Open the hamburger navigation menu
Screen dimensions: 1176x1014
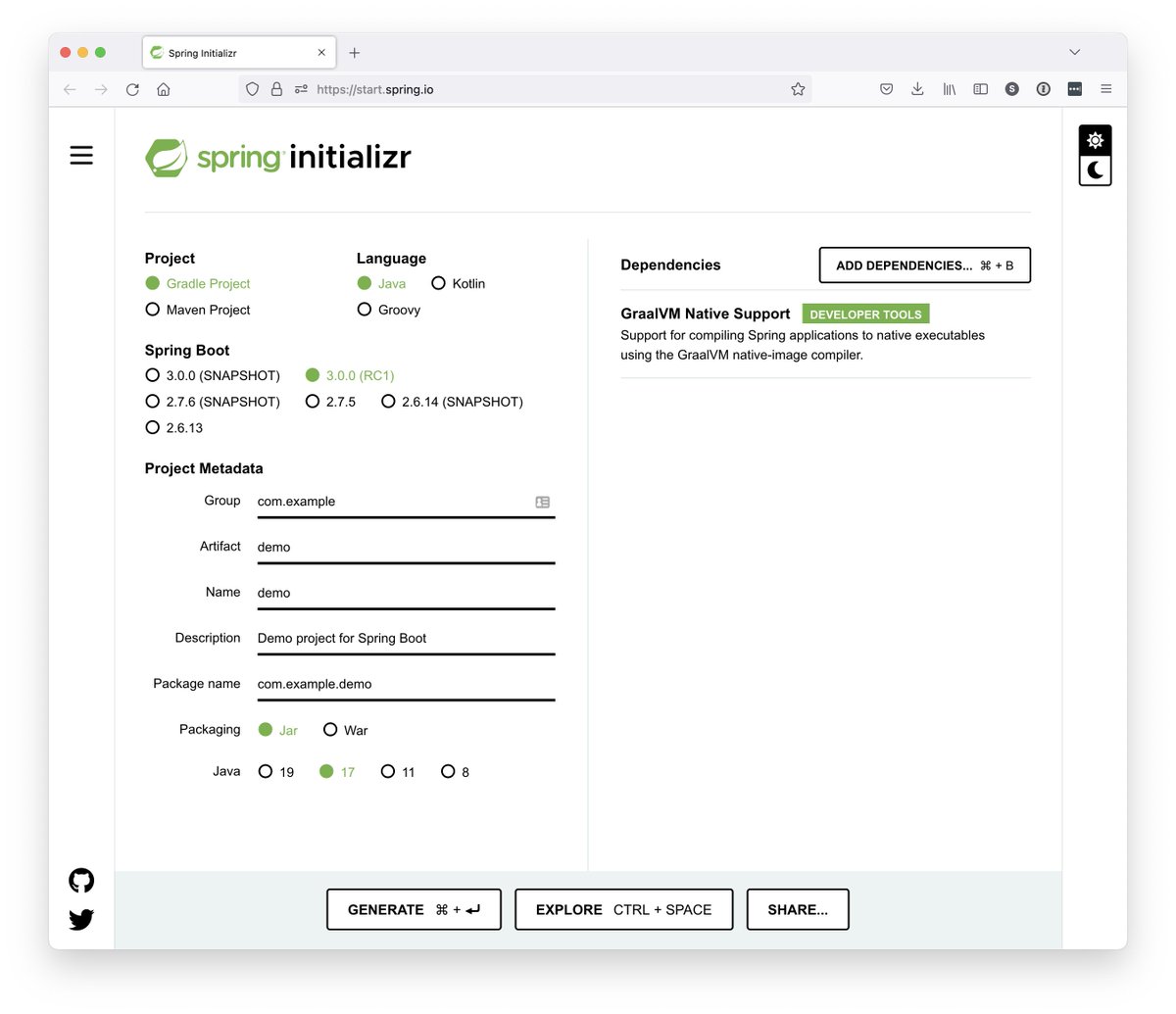(x=81, y=155)
